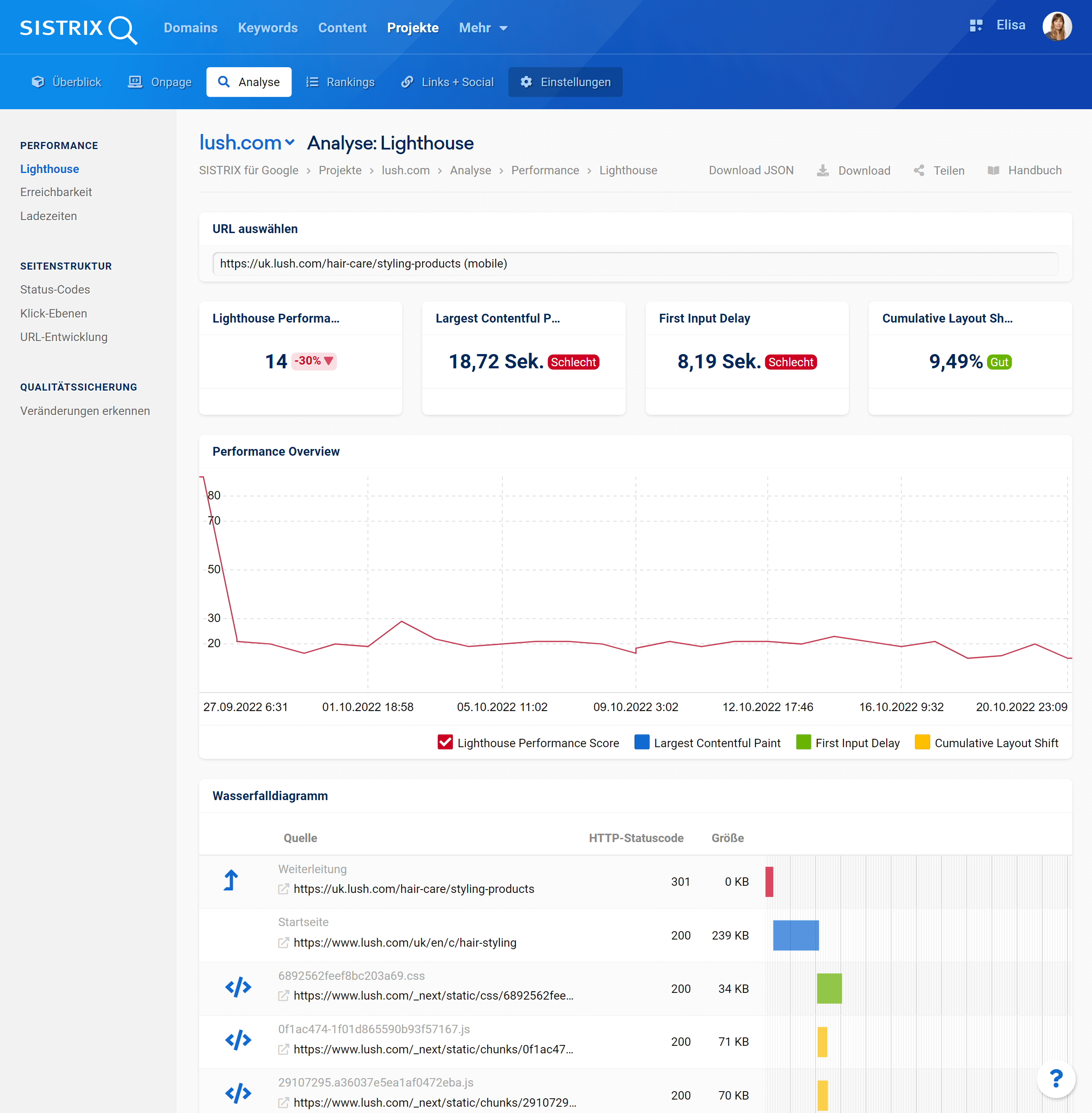
Task: Click the Schlecht badge on Largest Contentful Paint
Action: click(x=573, y=362)
